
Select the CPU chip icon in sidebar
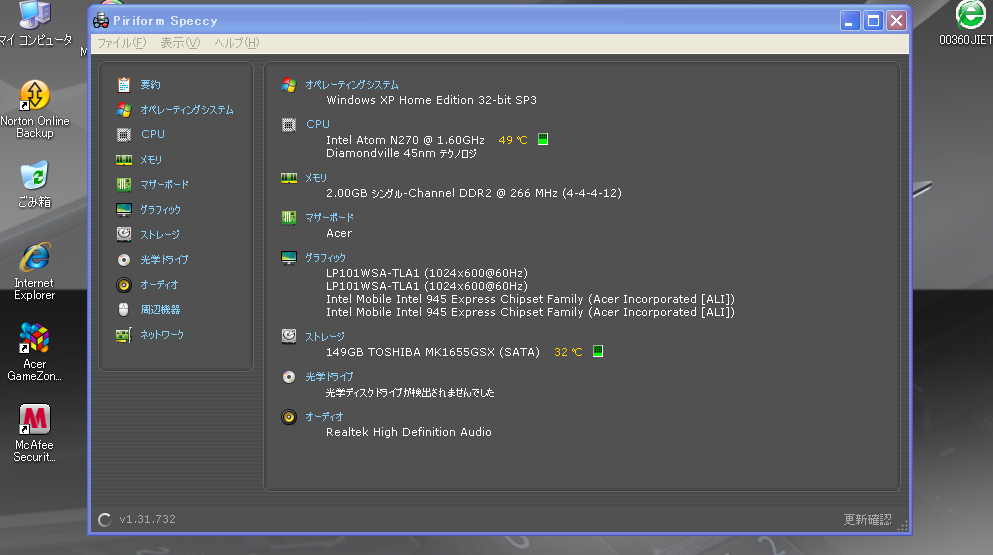[x=123, y=134]
